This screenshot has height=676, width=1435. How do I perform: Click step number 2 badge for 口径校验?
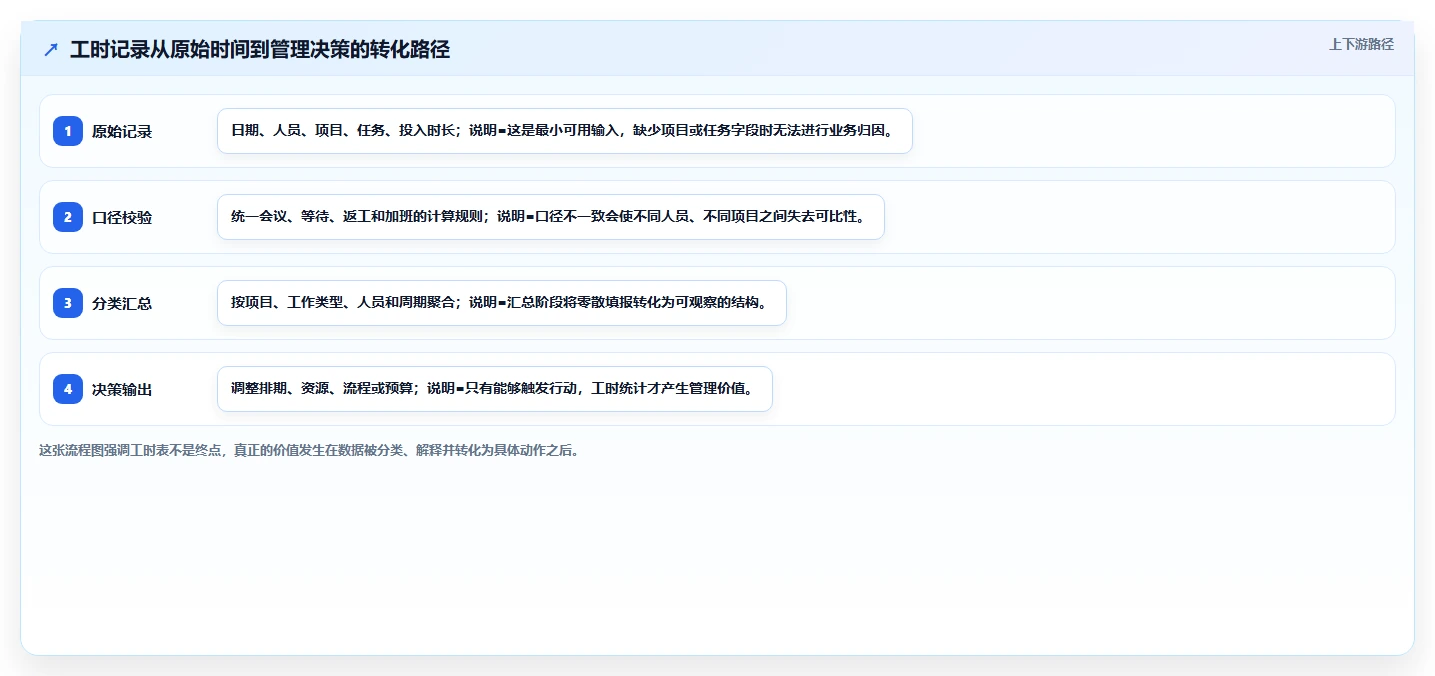click(x=68, y=217)
